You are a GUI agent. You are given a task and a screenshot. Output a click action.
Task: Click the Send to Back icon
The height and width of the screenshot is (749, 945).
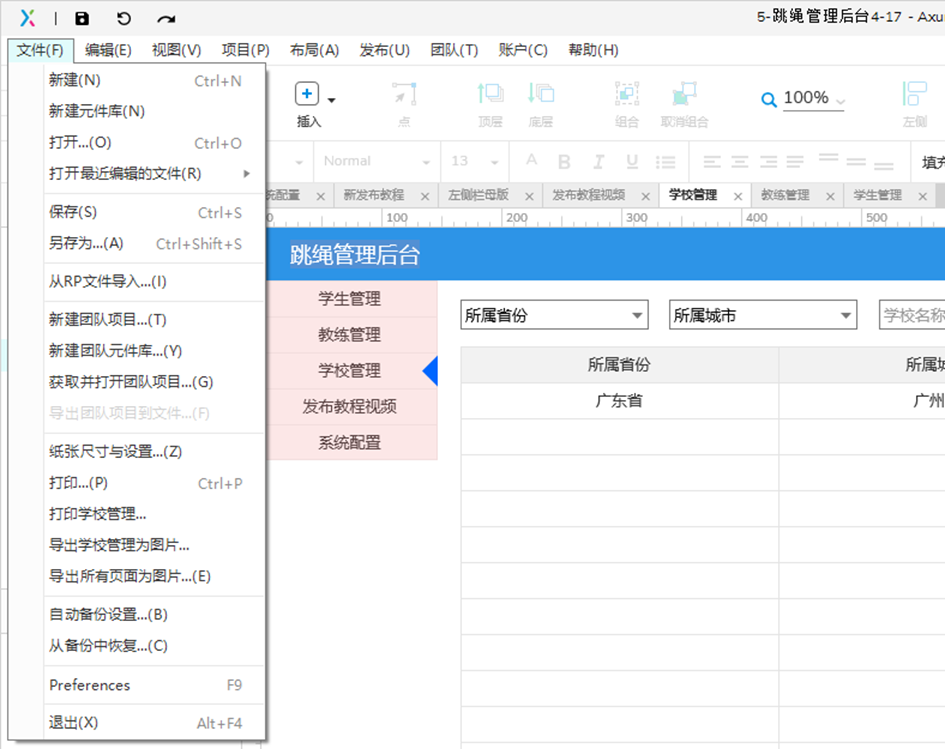click(541, 93)
